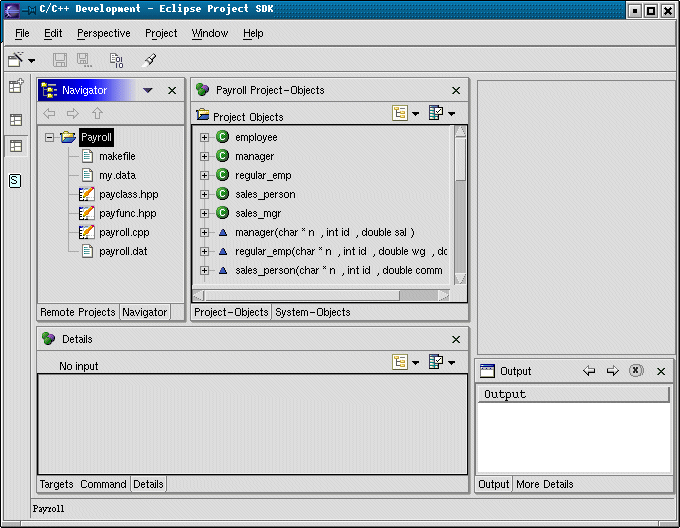
Task: Select the payroll.cpp file
Action: [124, 232]
